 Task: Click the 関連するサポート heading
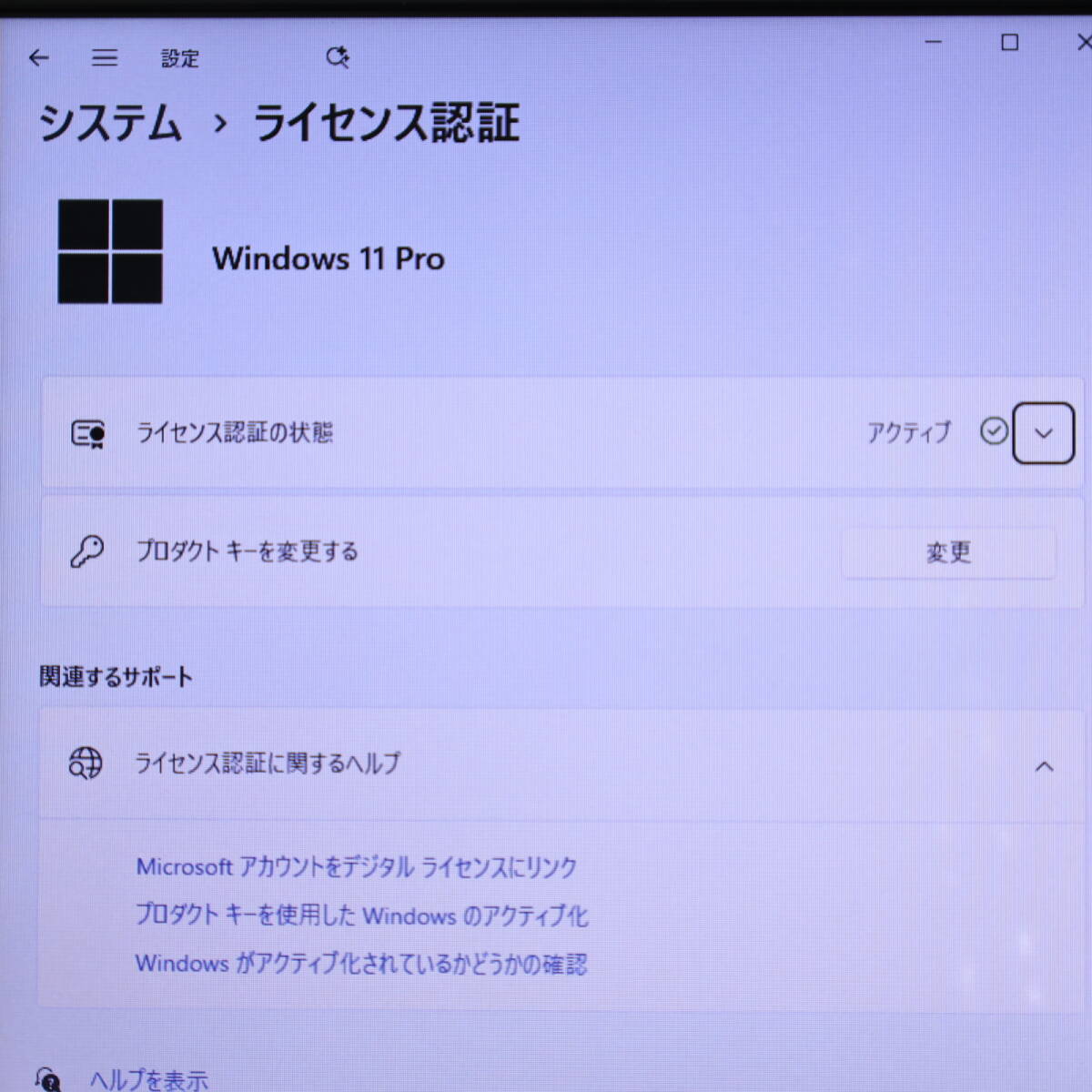point(116,676)
